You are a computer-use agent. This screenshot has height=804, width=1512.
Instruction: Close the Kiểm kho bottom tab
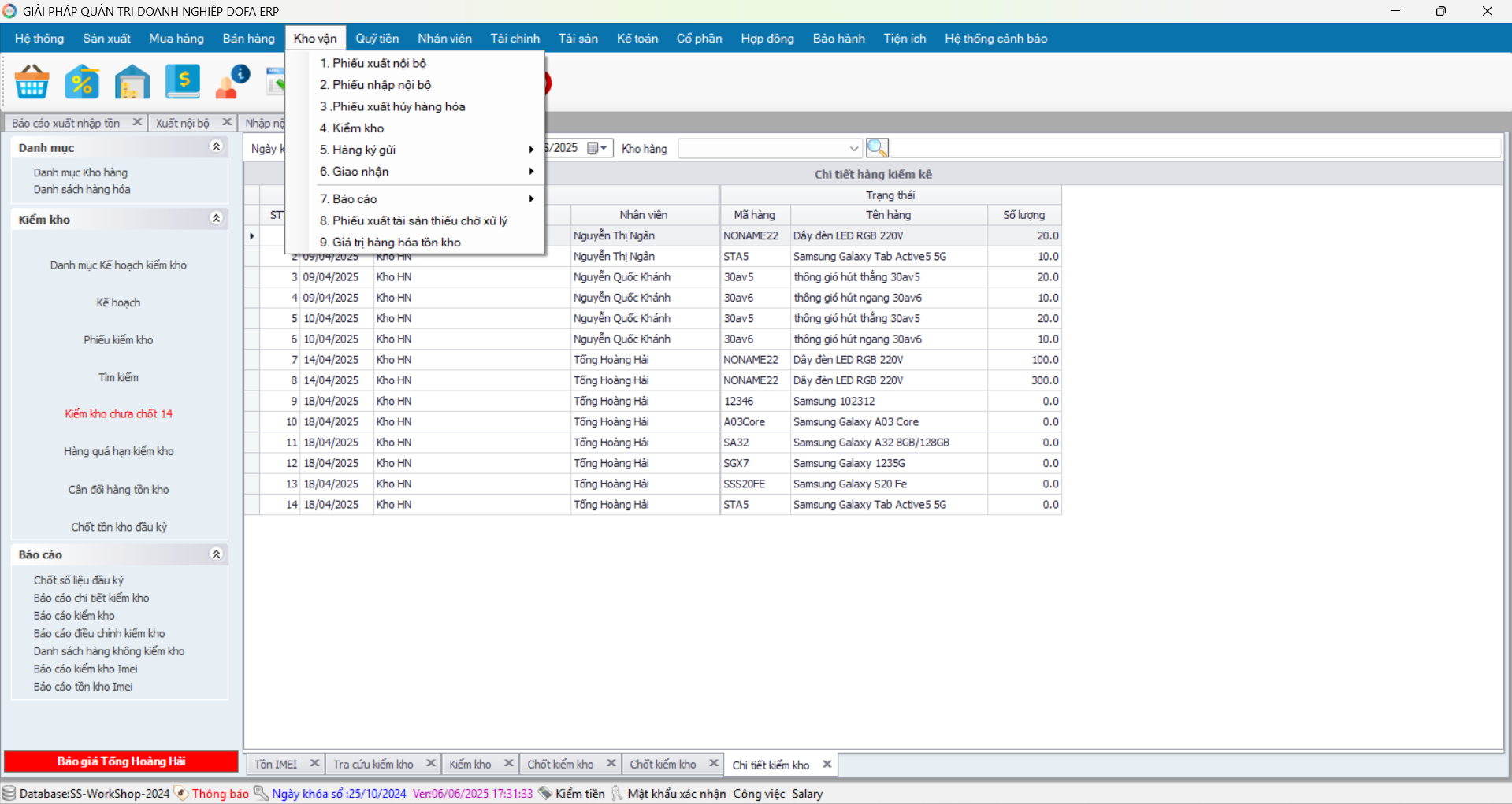tap(508, 763)
